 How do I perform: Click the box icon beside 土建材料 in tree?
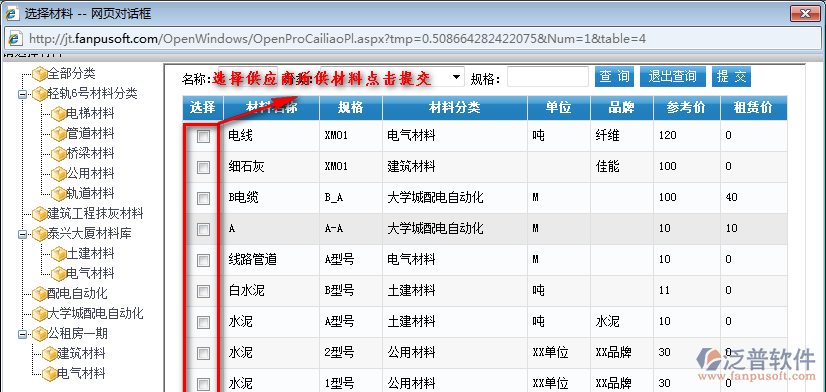pos(58,254)
